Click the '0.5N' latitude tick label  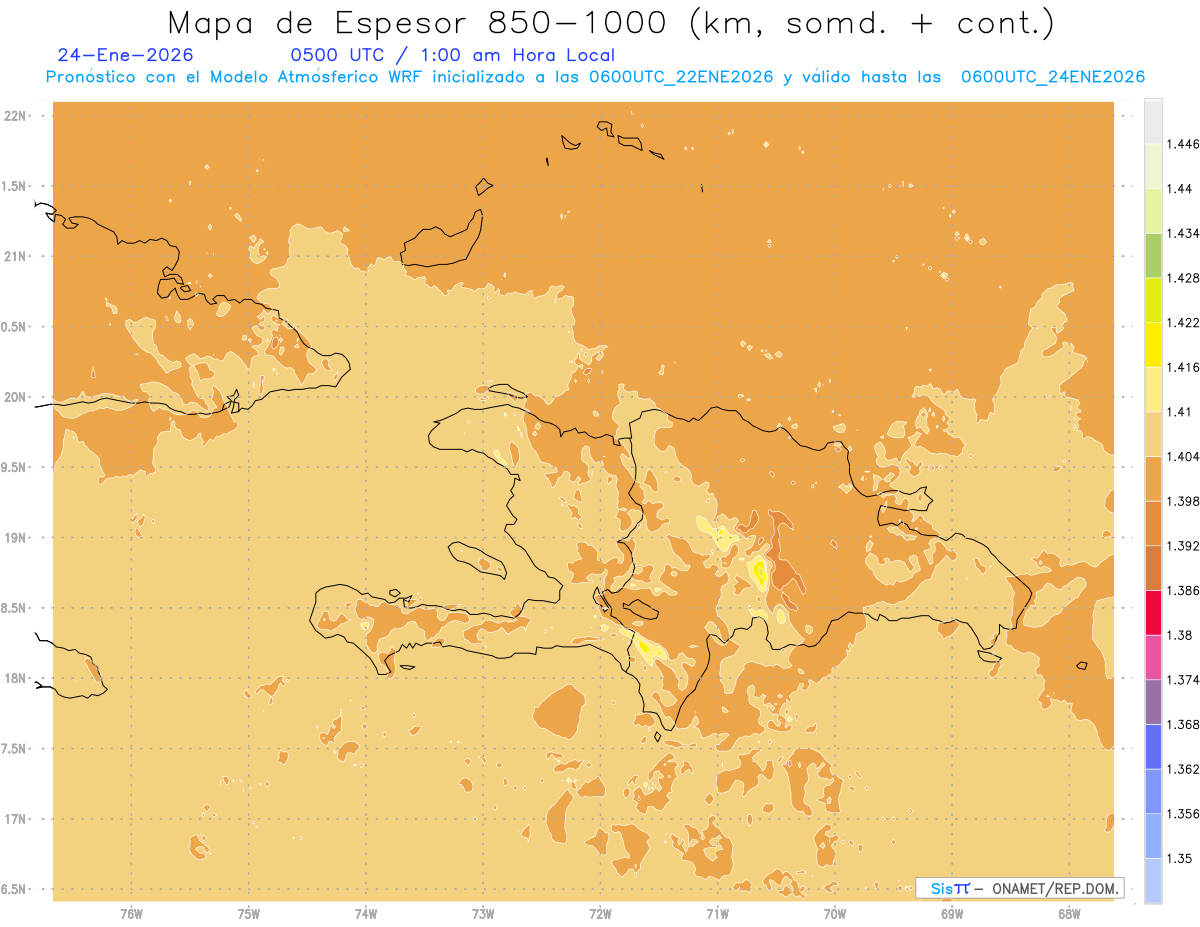15,327
